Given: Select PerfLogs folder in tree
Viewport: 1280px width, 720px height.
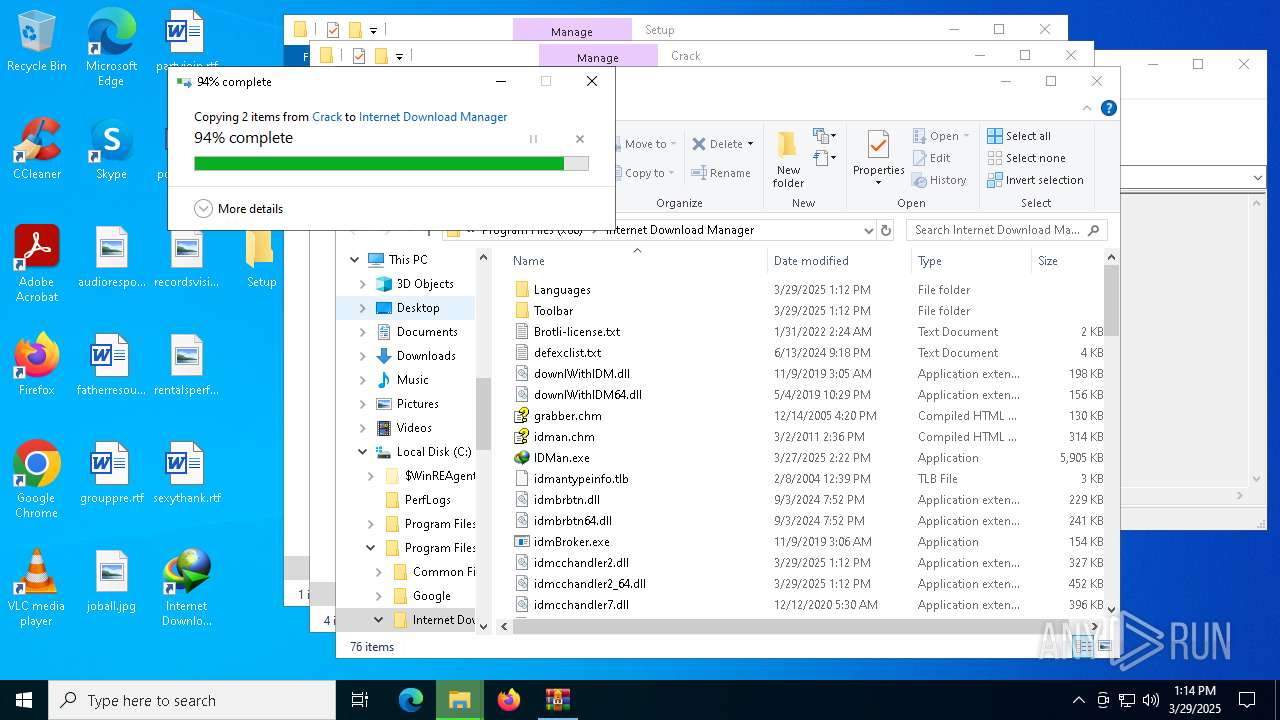Looking at the screenshot, I should point(427,500).
